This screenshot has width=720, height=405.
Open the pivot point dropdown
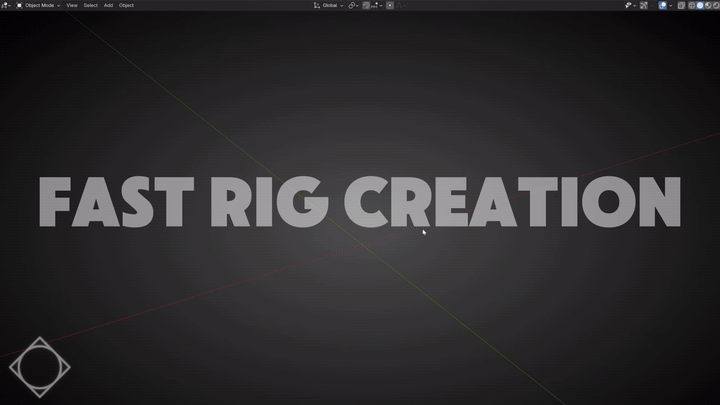point(353,6)
